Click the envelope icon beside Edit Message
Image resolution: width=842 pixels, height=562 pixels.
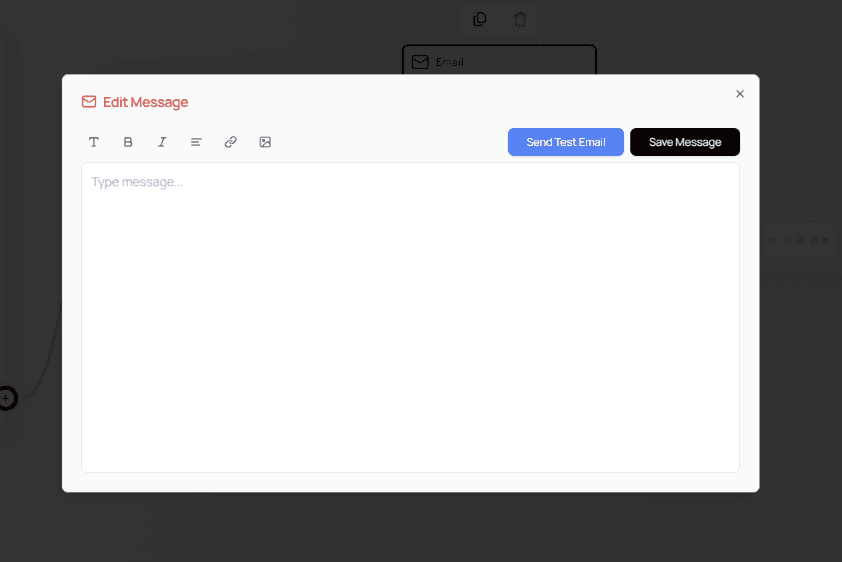89,102
